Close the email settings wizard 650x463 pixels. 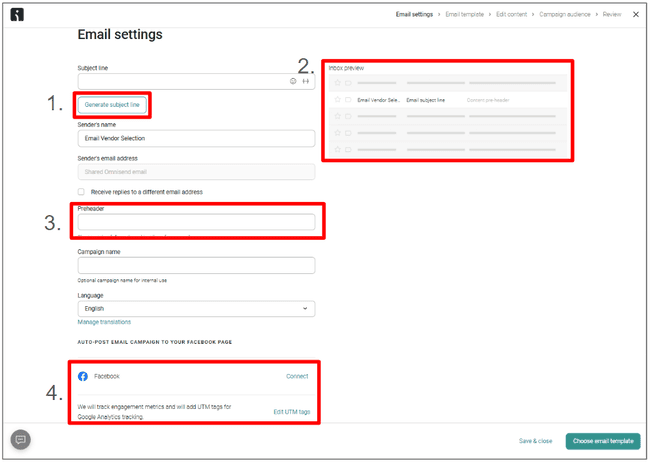pos(636,15)
